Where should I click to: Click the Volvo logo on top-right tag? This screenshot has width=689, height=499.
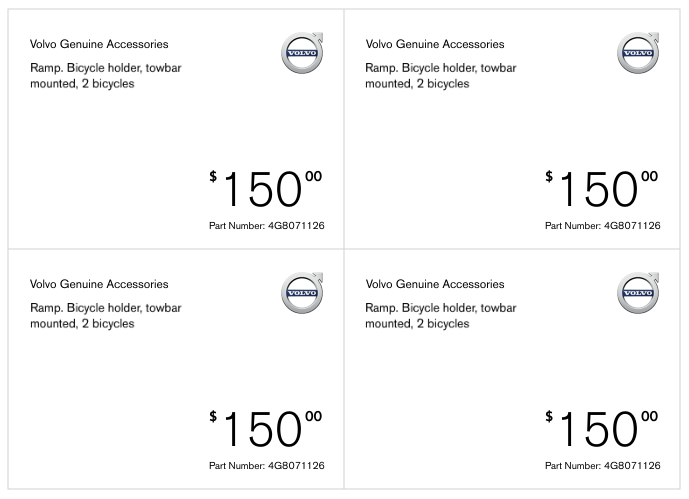pos(637,53)
